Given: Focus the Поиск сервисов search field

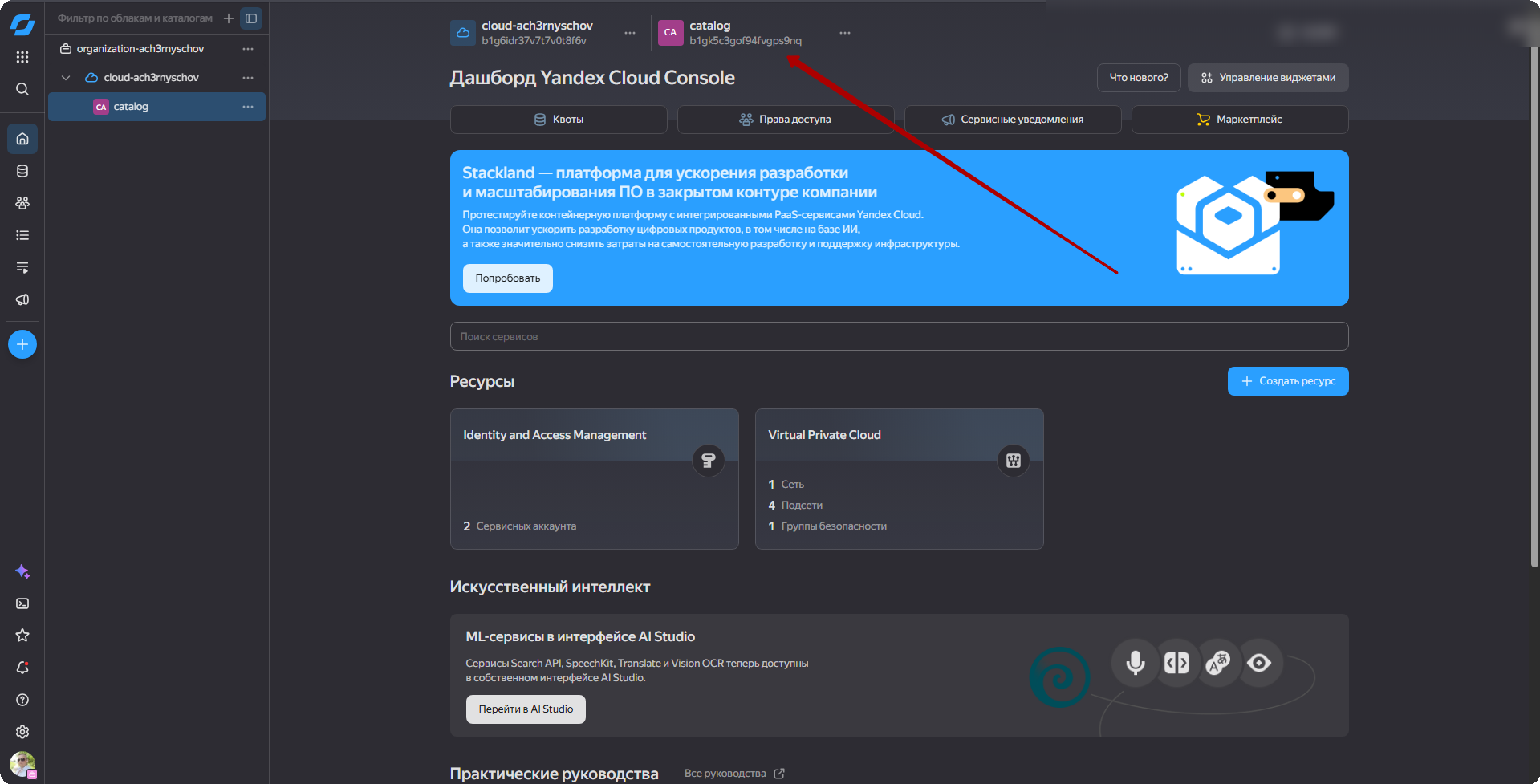Looking at the screenshot, I should pyautogui.click(x=899, y=336).
